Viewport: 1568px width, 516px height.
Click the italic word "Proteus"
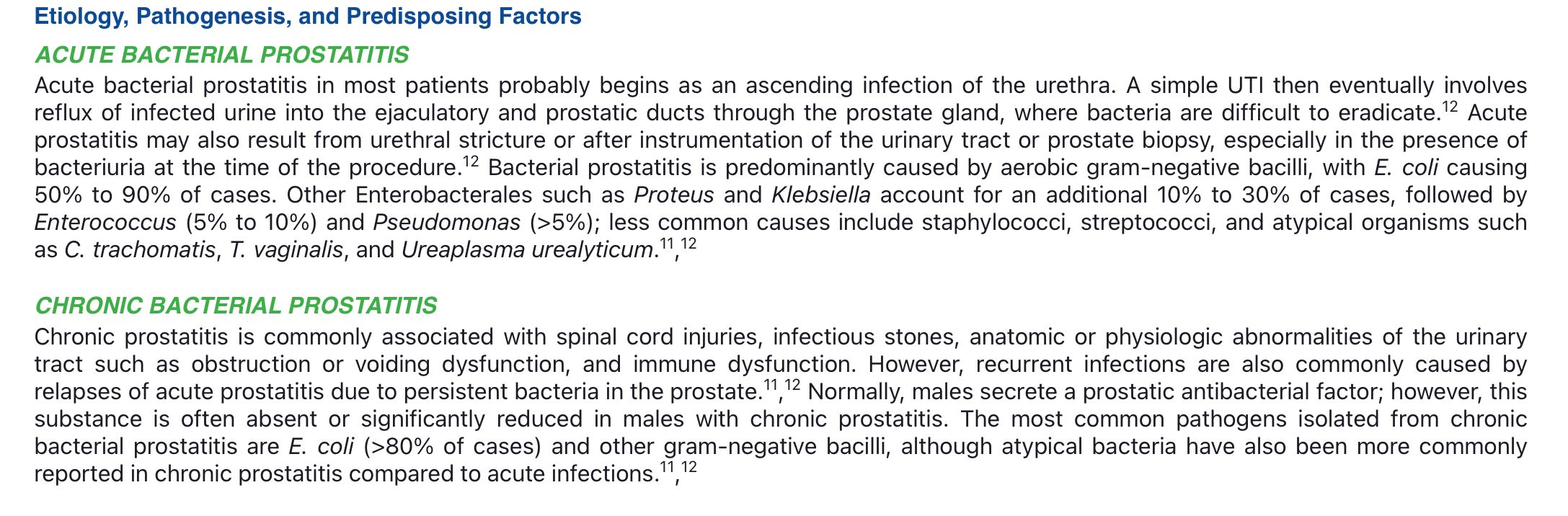(674, 195)
